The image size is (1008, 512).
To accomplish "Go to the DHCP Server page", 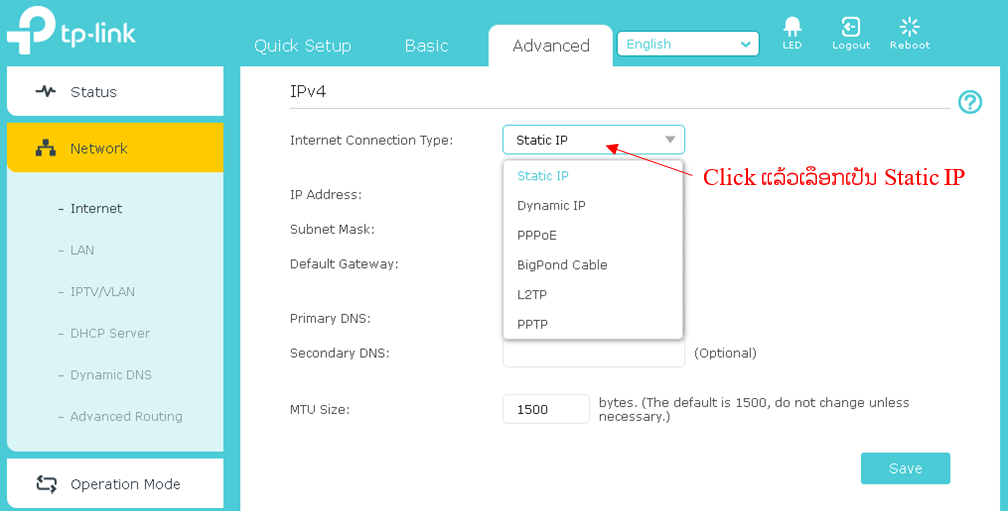I will pos(109,333).
